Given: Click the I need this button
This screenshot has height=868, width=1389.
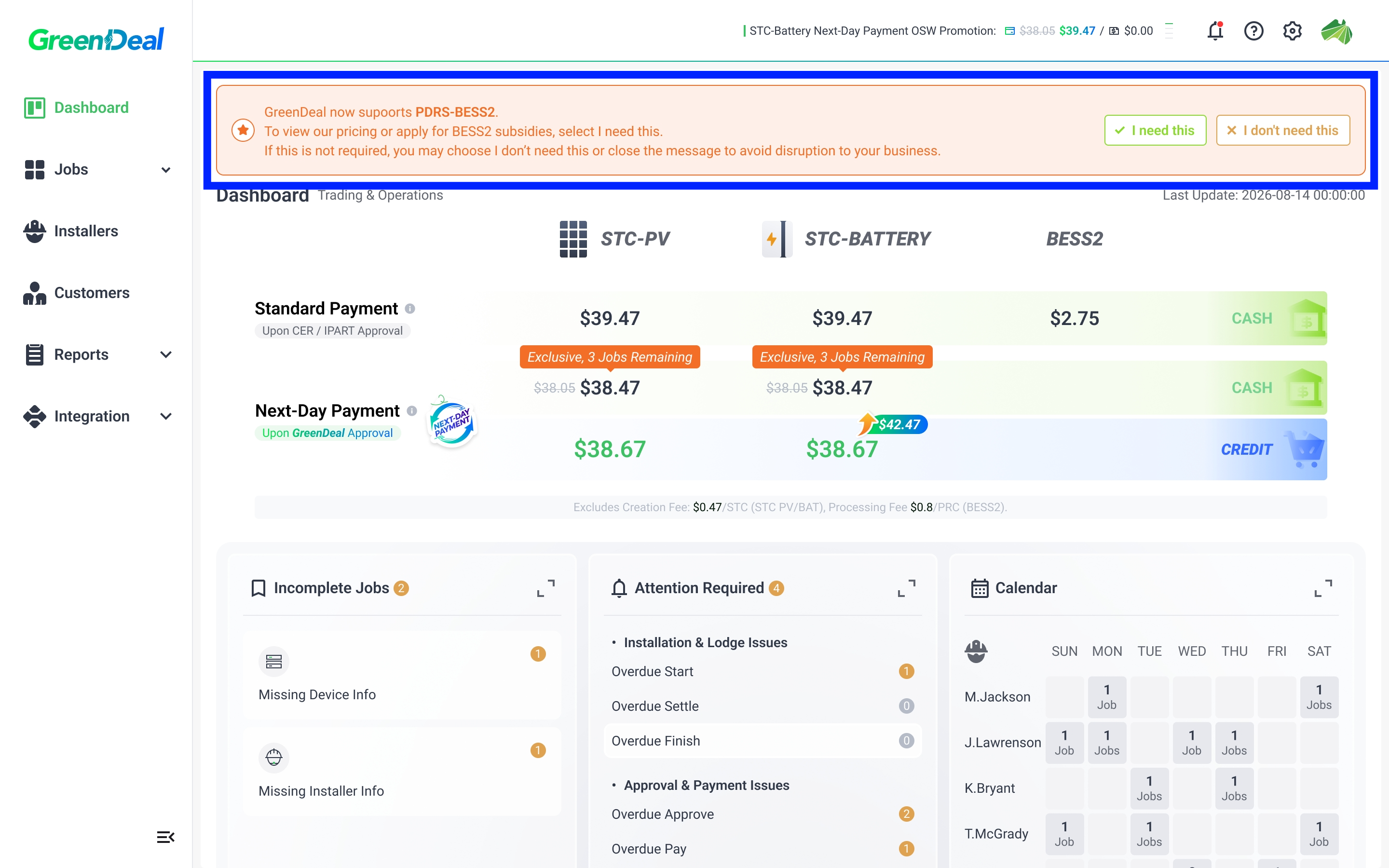Looking at the screenshot, I should pos(1155,130).
